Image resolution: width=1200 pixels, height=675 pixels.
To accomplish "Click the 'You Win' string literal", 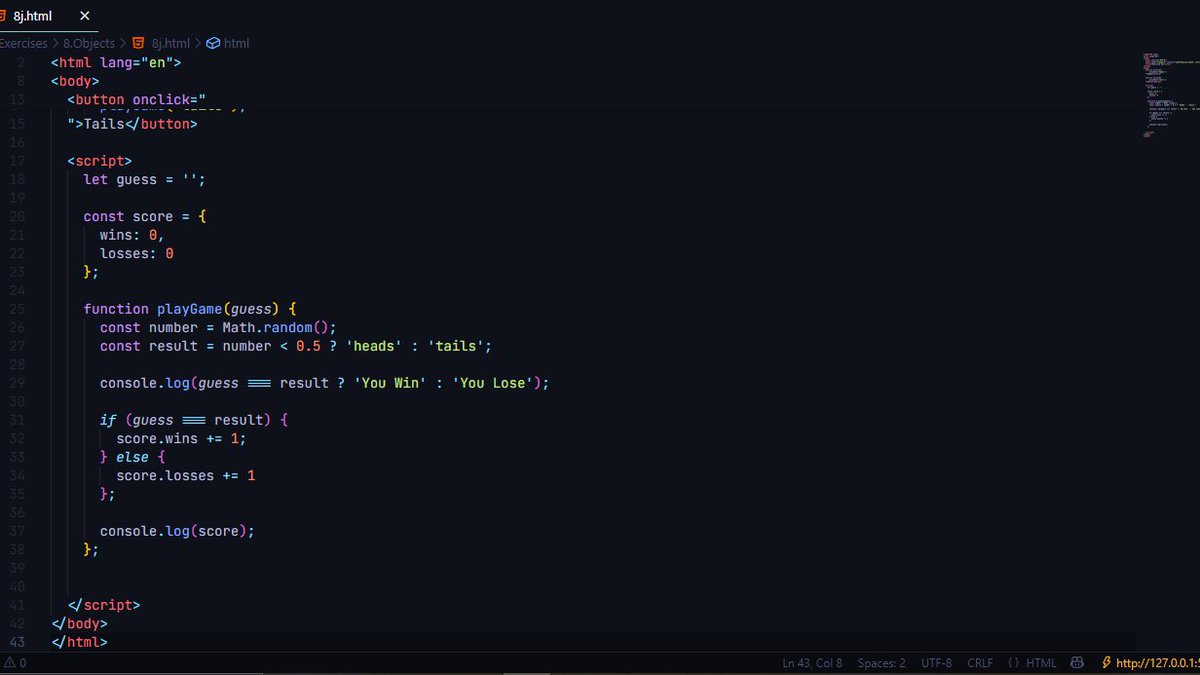I will click(x=390, y=383).
